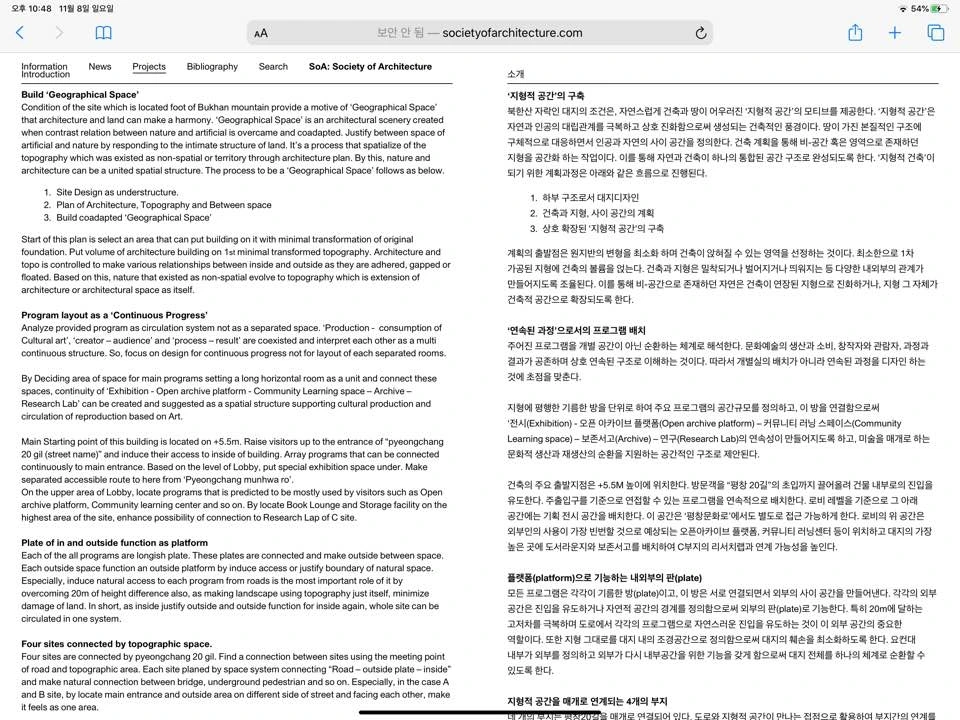Select the Projects menu item

pyautogui.click(x=149, y=66)
